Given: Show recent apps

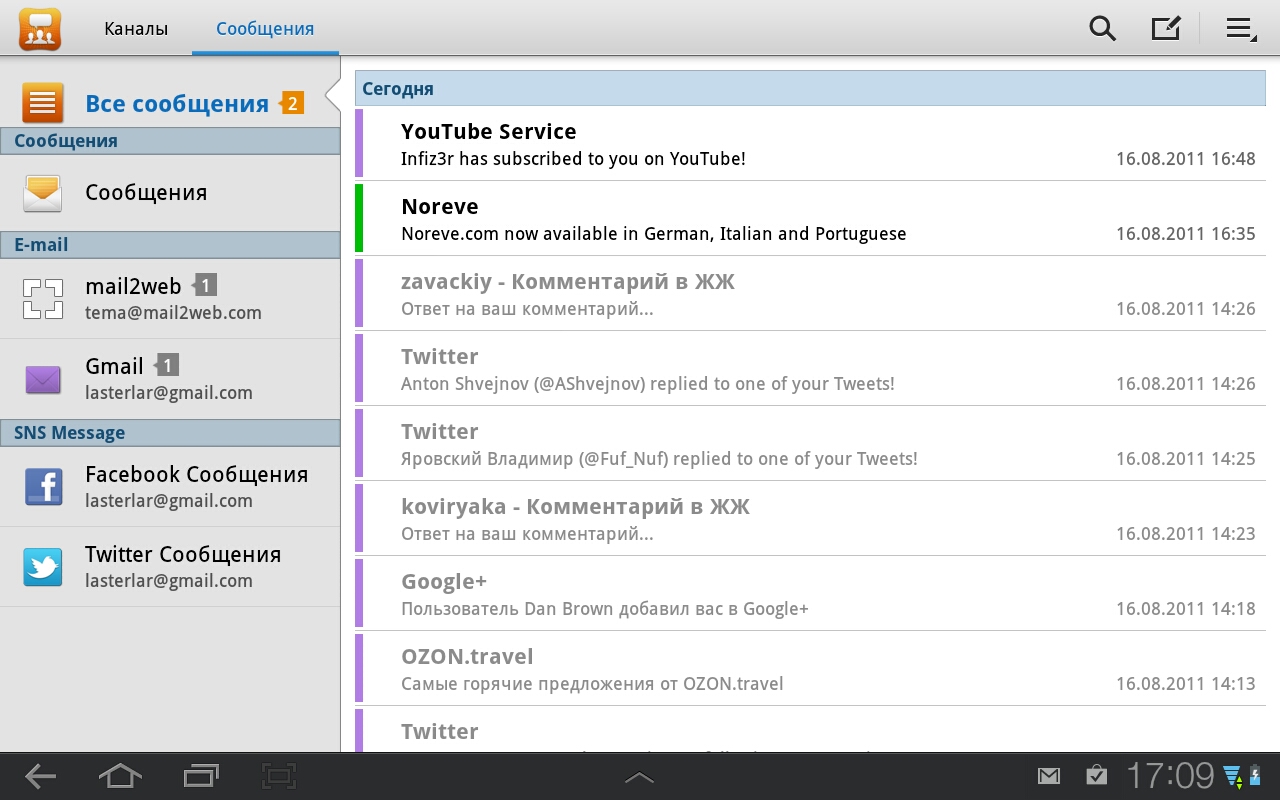Looking at the screenshot, I should coord(200,776).
